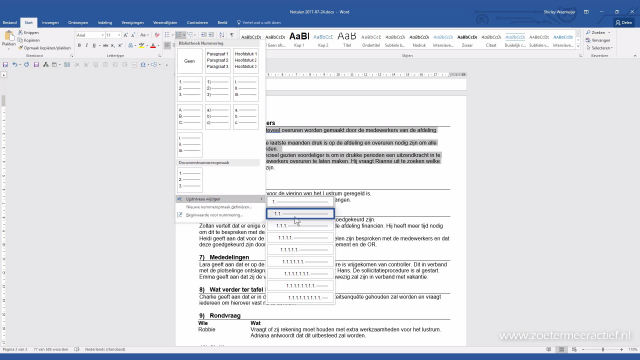Open the font size combo box

tap(113, 35)
